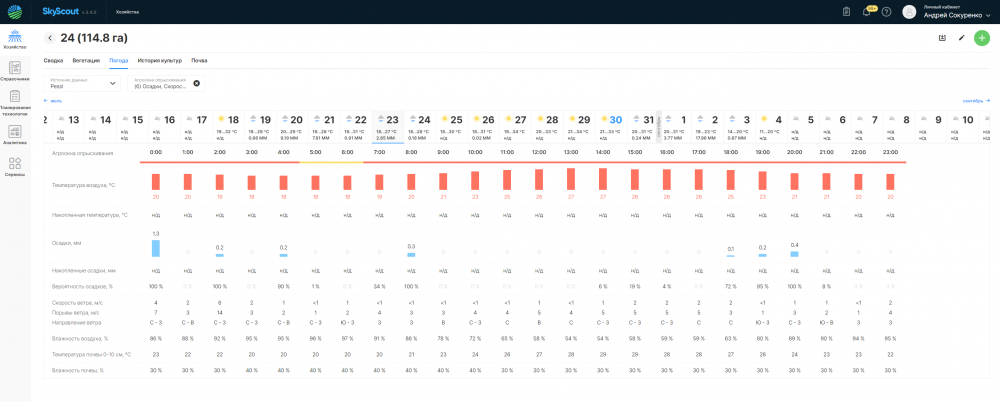The width and height of the screenshot is (1000, 402).
Task: Select day 13 in the calendar strip
Action: point(69,127)
